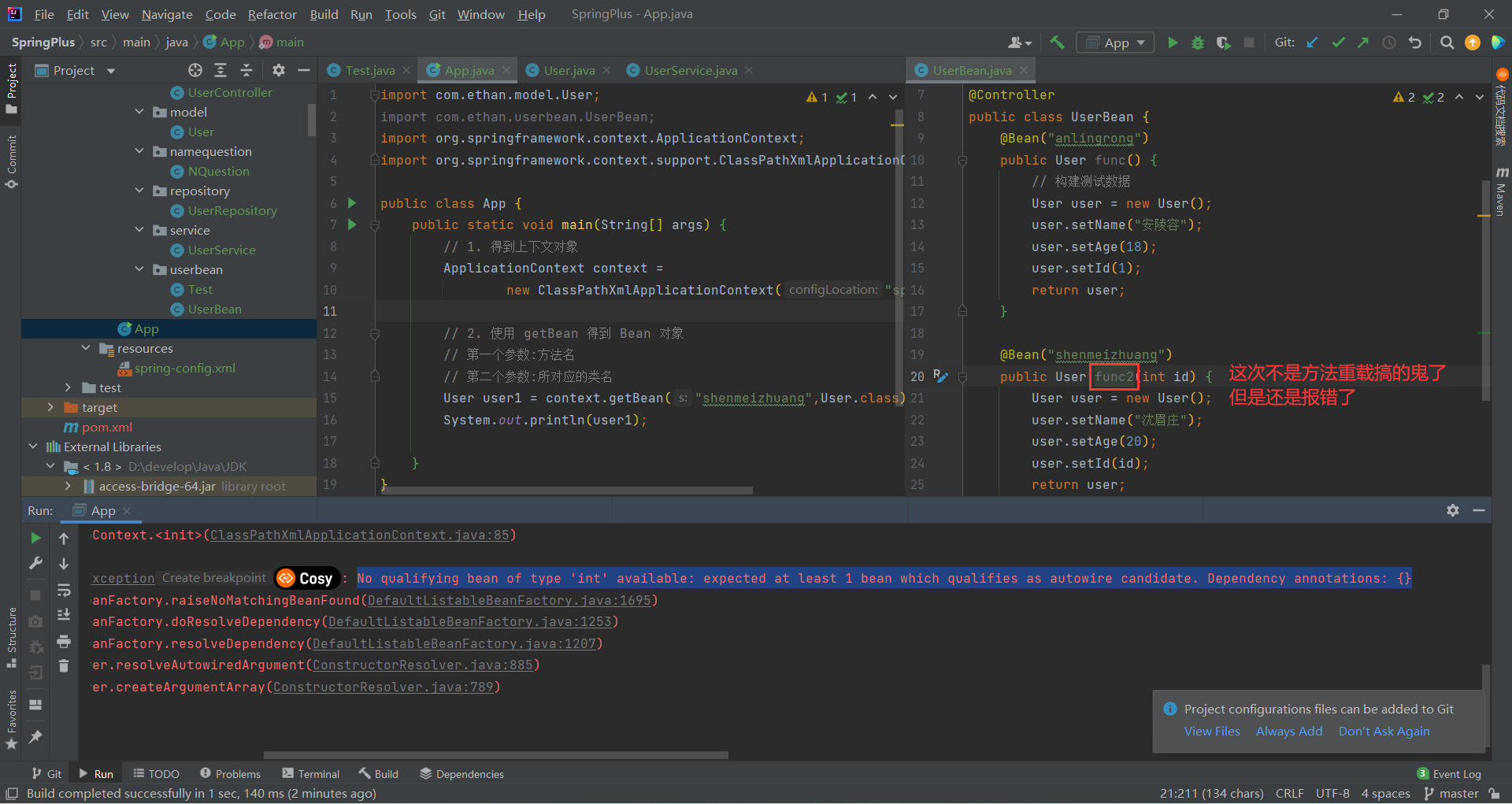Open the Refactor menu

coord(272,14)
